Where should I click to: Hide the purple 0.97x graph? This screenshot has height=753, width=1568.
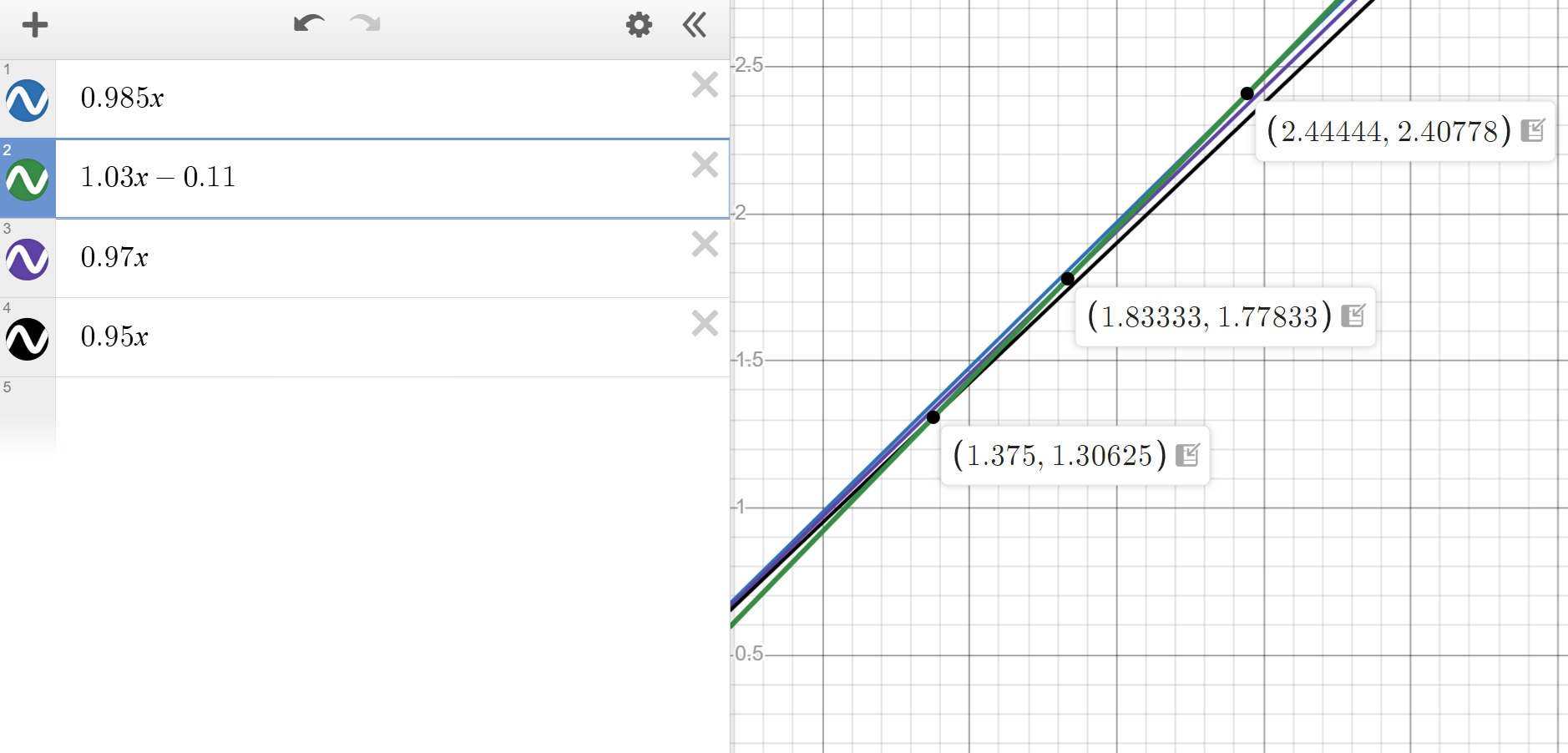tap(28, 260)
